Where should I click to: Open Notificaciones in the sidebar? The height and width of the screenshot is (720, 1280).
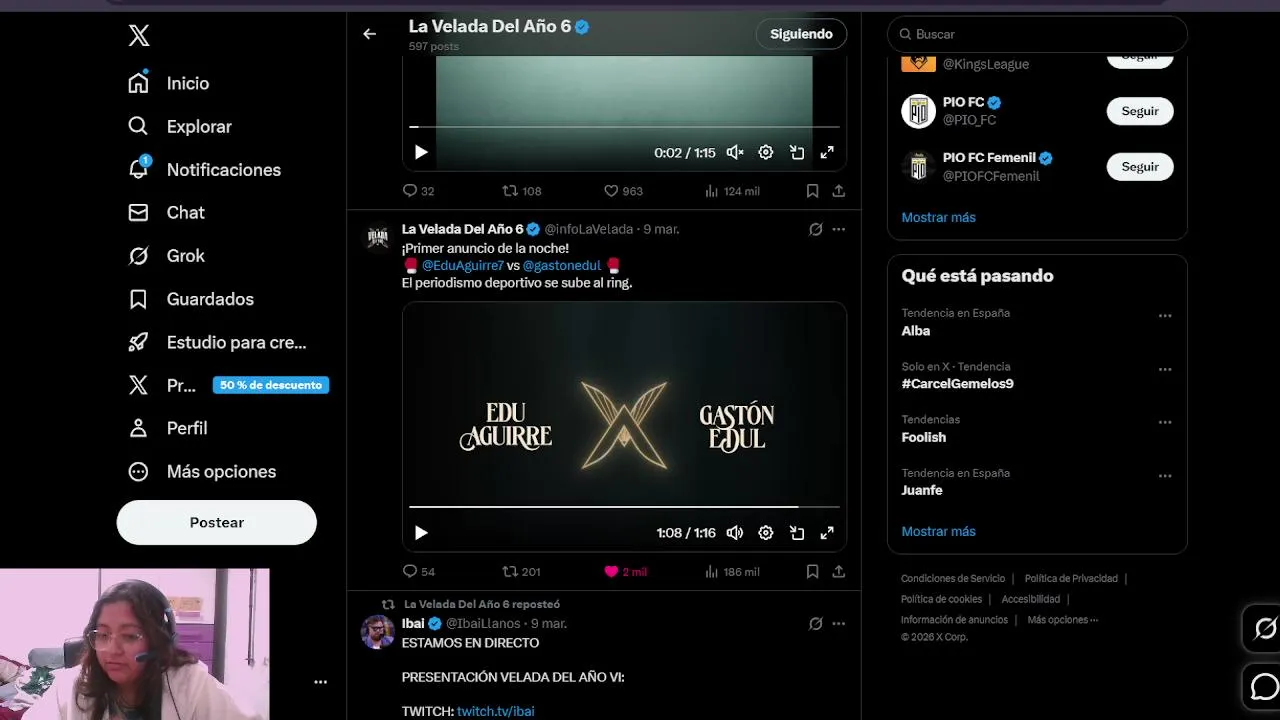[x=204, y=169]
